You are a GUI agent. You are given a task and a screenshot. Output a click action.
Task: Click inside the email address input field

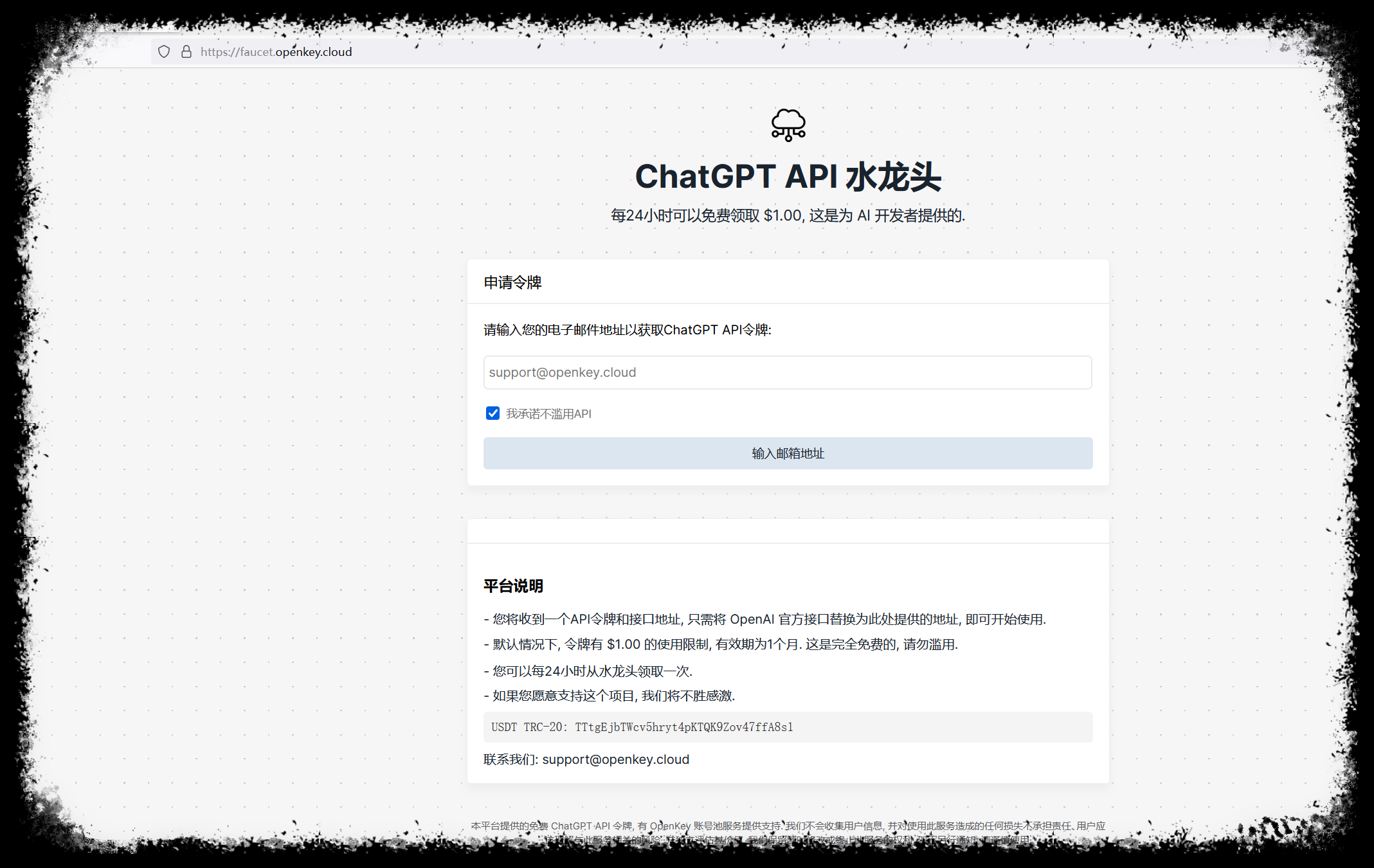(787, 372)
